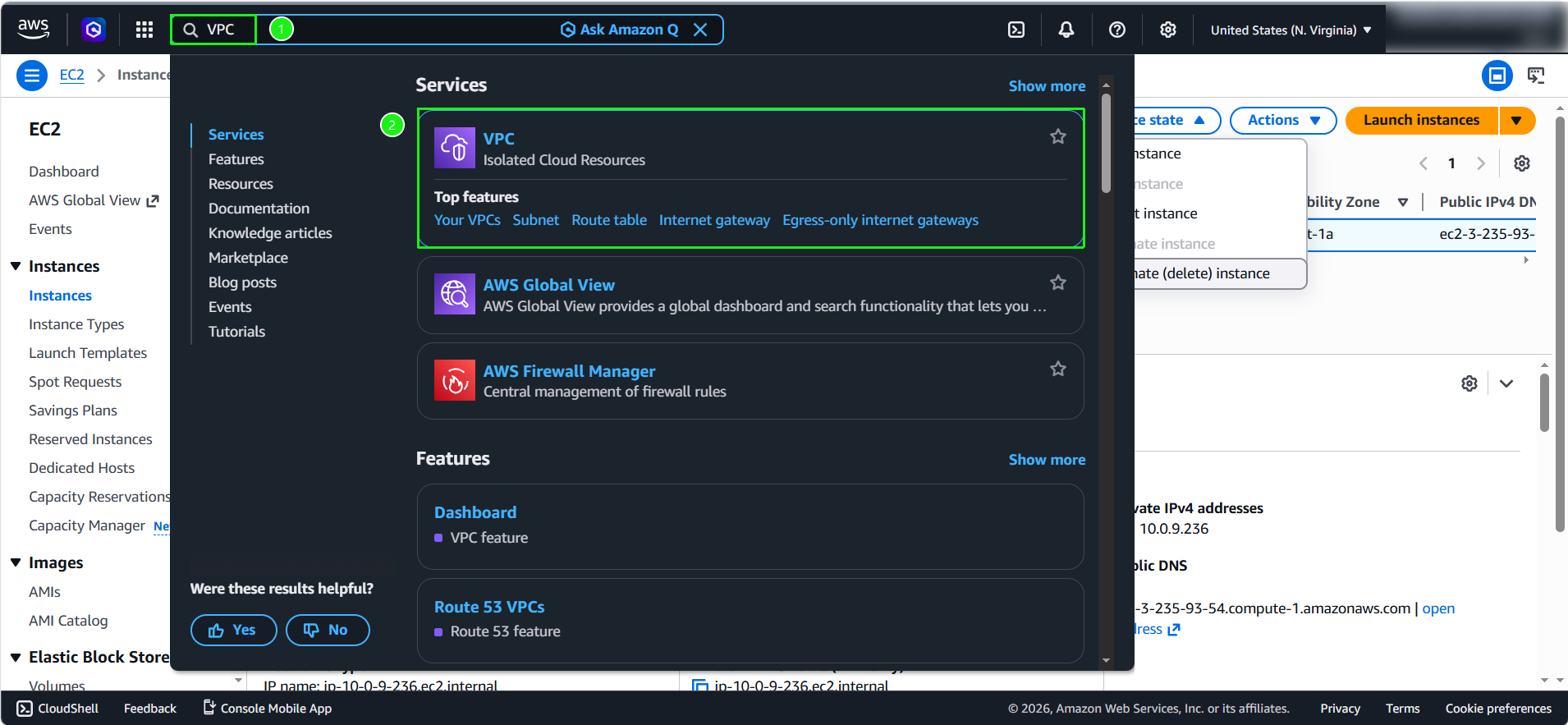Open the settings gear in top bar

(x=1168, y=30)
